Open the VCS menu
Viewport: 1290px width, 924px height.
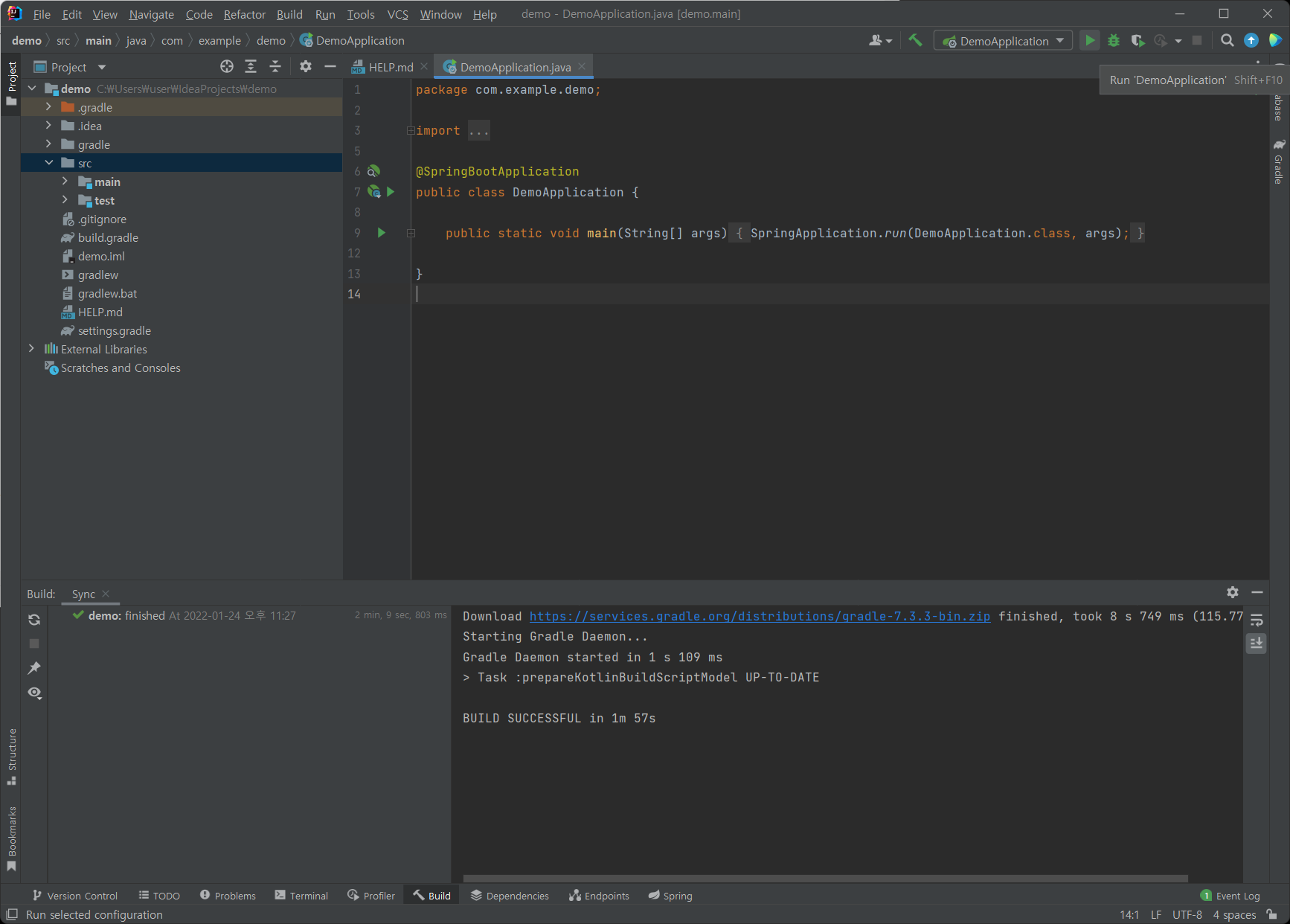click(398, 14)
